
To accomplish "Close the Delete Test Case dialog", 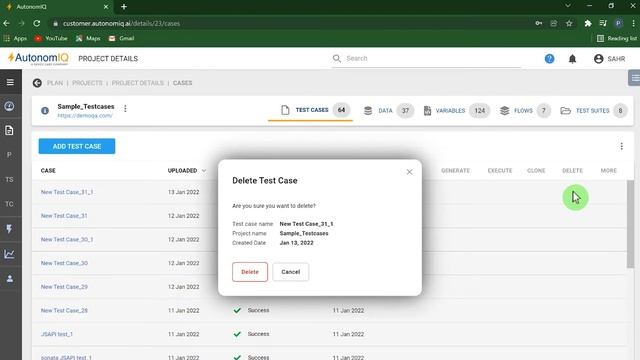I will (409, 172).
